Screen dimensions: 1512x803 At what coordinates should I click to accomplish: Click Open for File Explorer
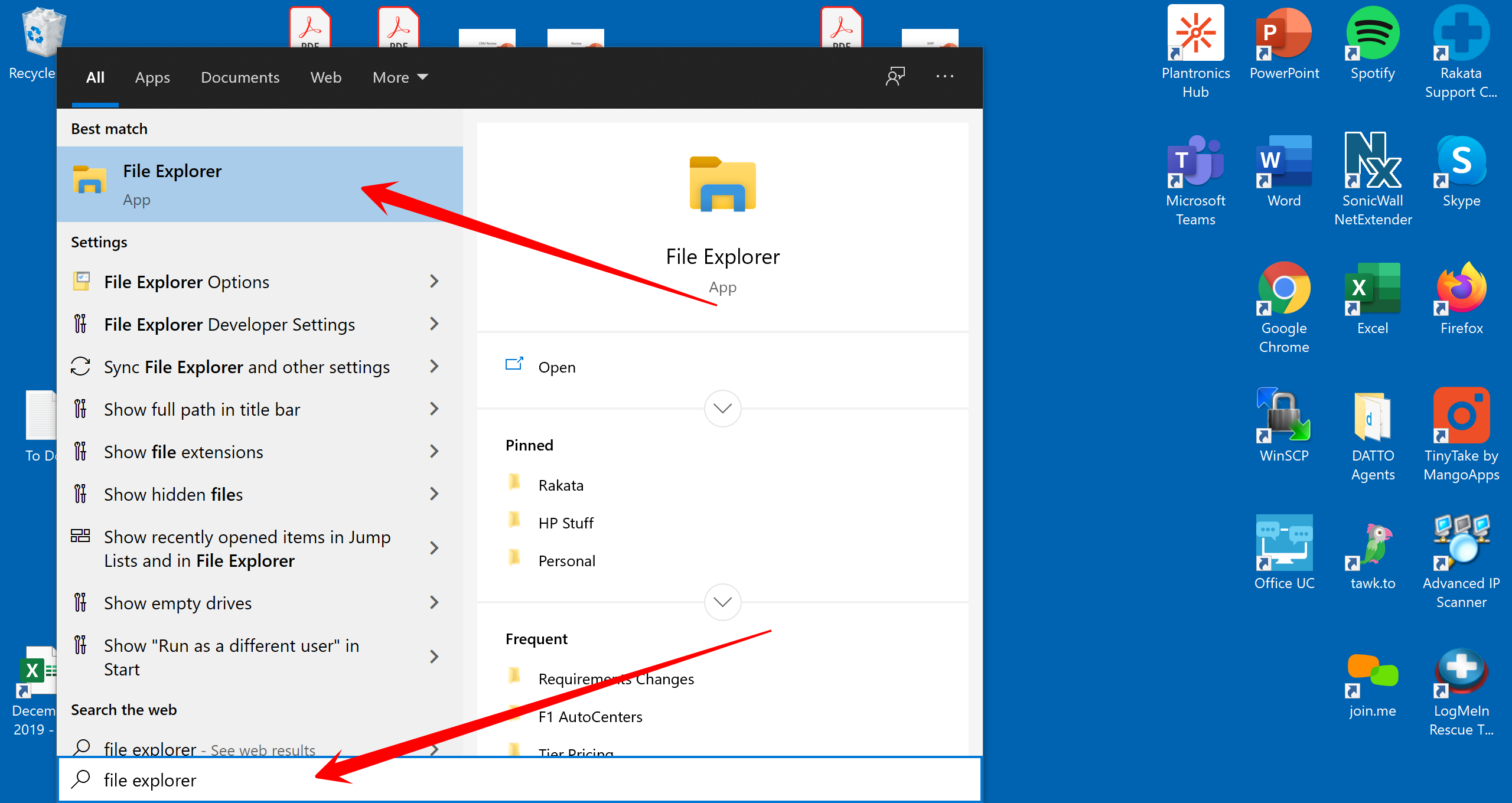[x=556, y=367]
